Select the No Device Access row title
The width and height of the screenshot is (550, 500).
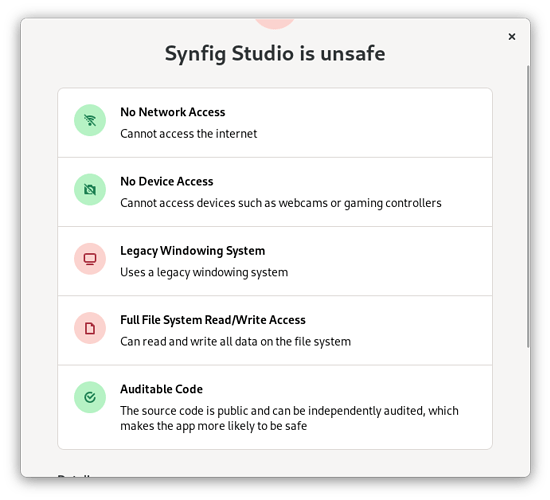[x=167, y=181]
